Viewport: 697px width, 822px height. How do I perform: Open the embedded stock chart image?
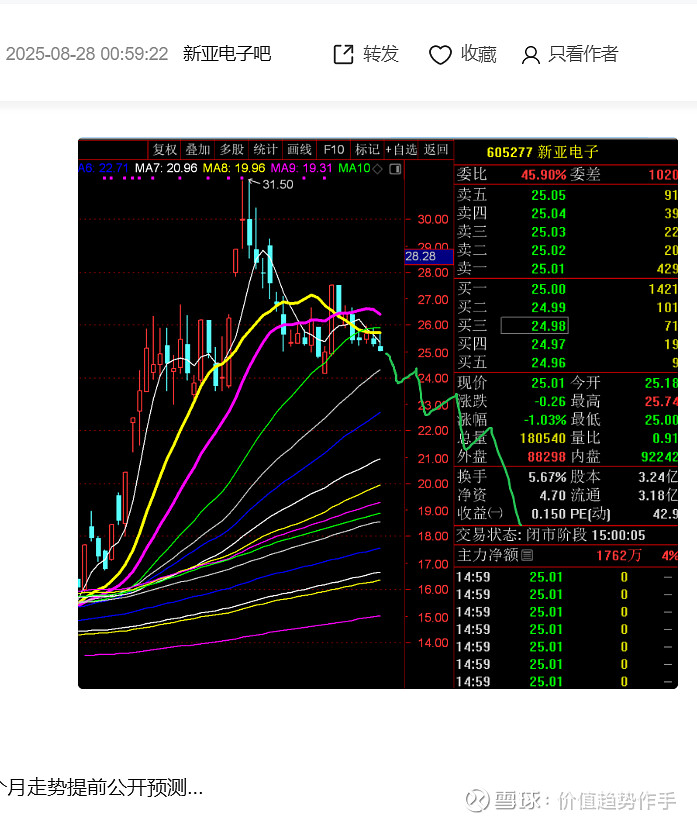pyautogui.click(x=378, y=413)
